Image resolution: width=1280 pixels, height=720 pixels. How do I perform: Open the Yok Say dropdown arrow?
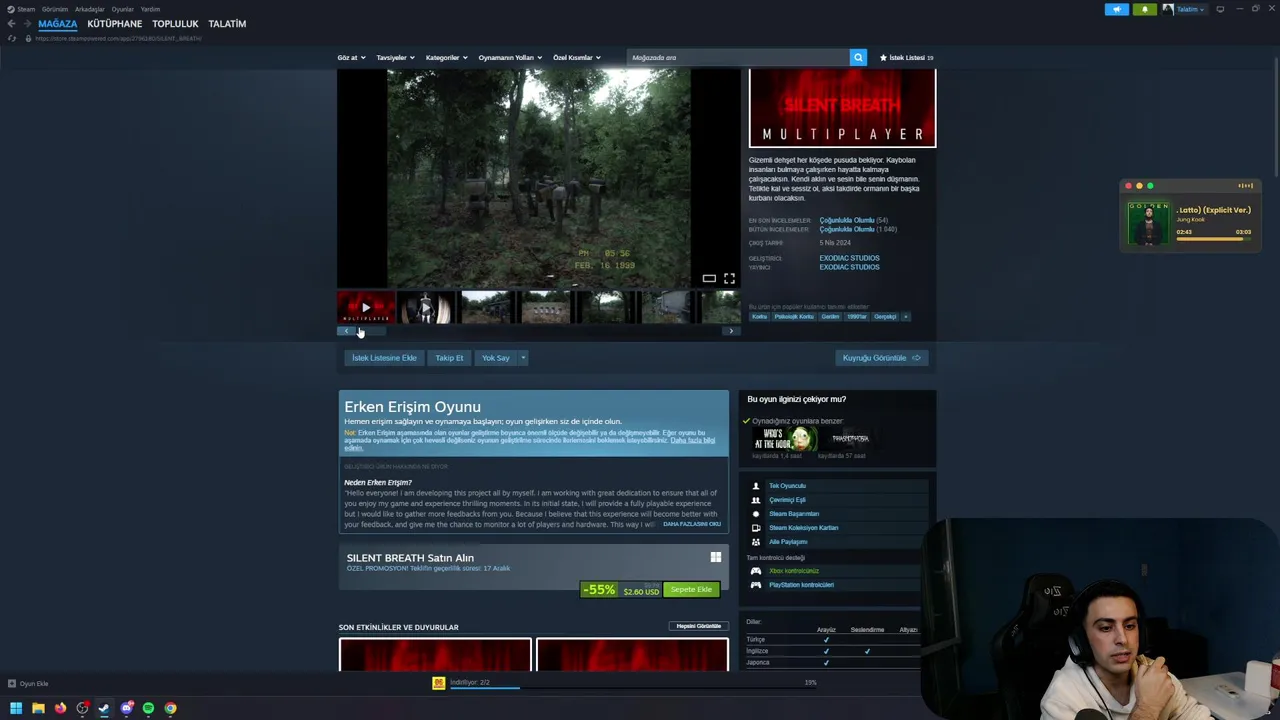point(522,358)
